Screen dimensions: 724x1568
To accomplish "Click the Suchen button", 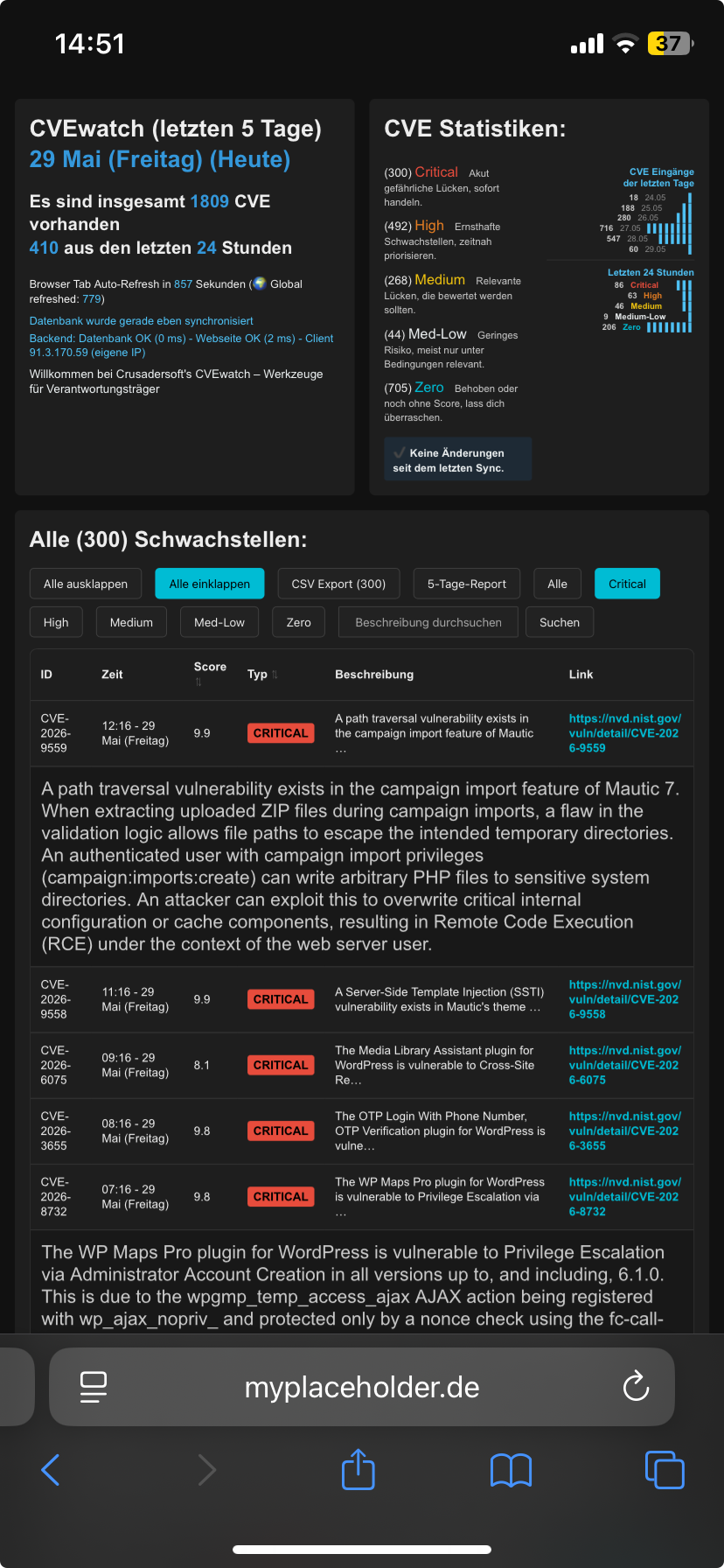I will pos(560,622).
